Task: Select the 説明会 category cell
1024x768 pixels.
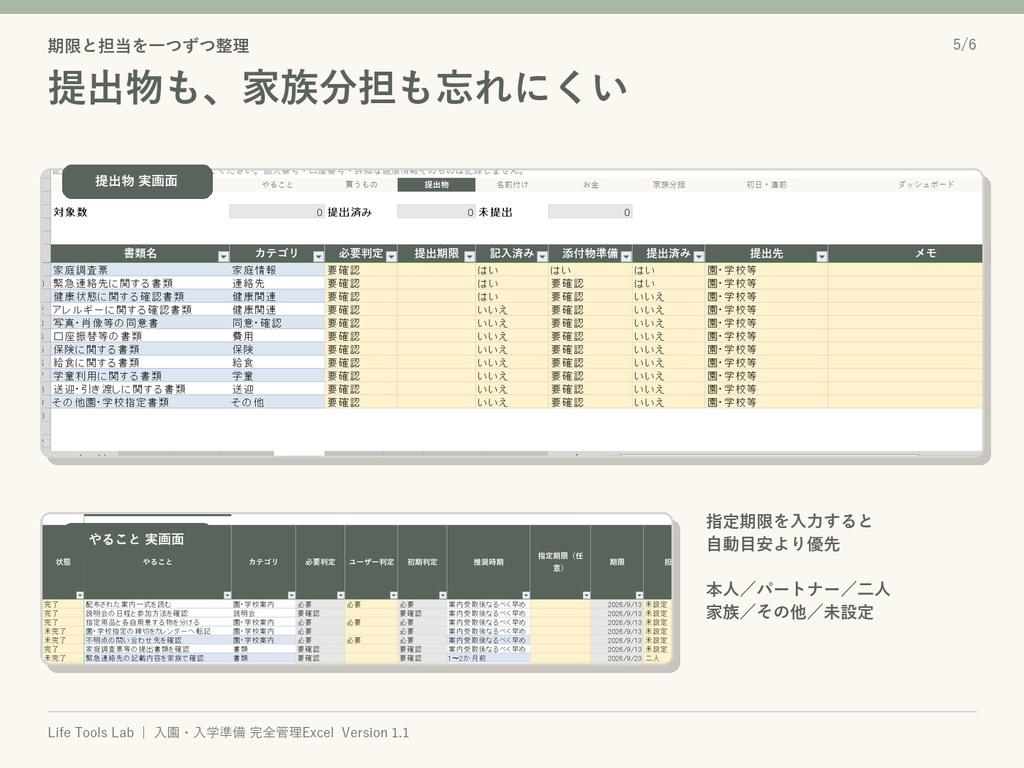Action: [263, 613]
